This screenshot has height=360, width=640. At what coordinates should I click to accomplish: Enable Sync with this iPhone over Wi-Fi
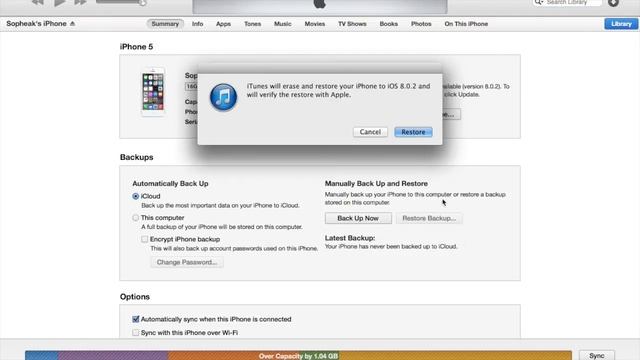(136, 333)
